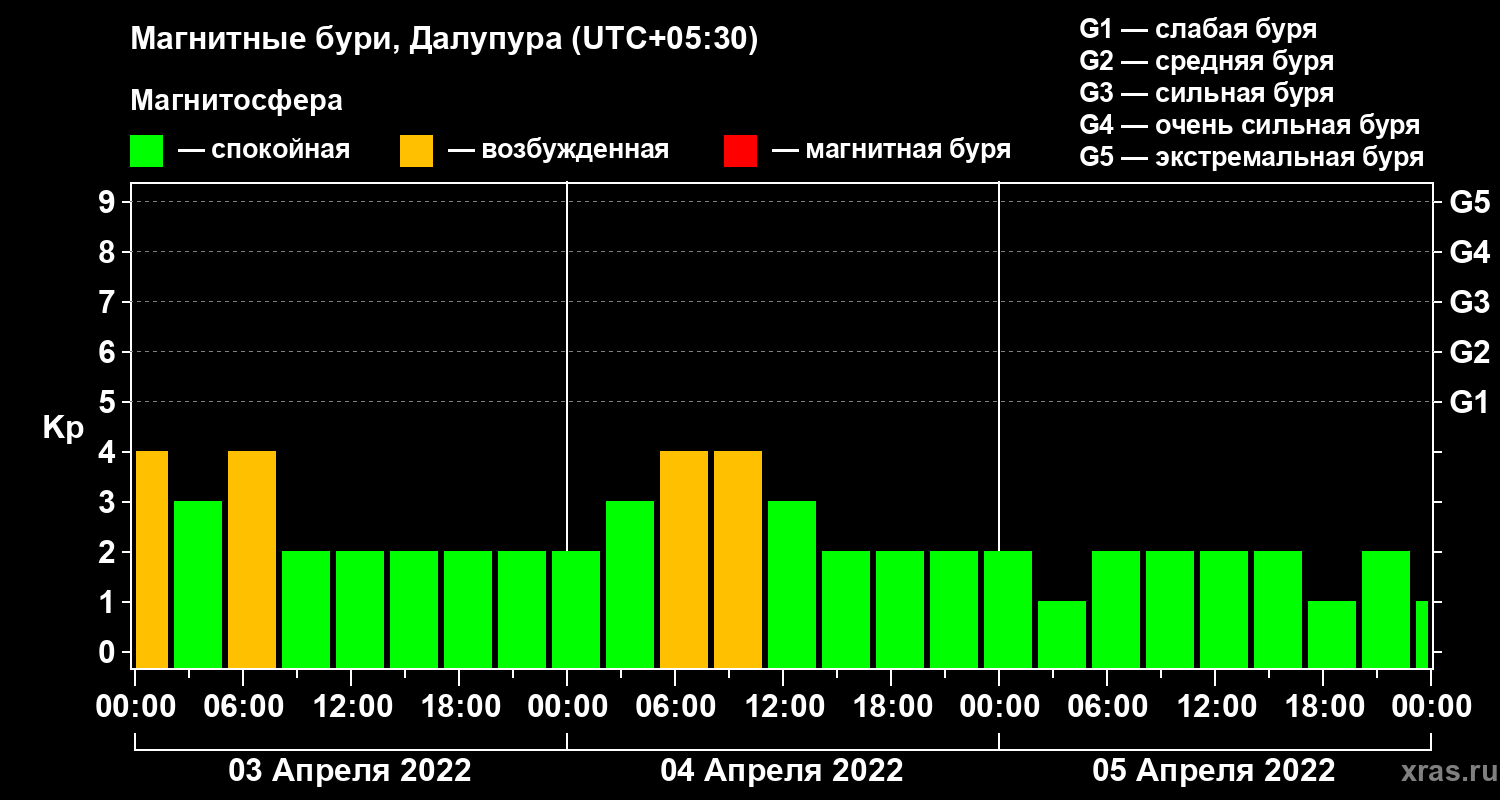The height and width of the screenshot is (800, 1500).
Task: Click the green Kp 3 bar above 12:00 on 04 Апреля
Action: tap(792, 584)
